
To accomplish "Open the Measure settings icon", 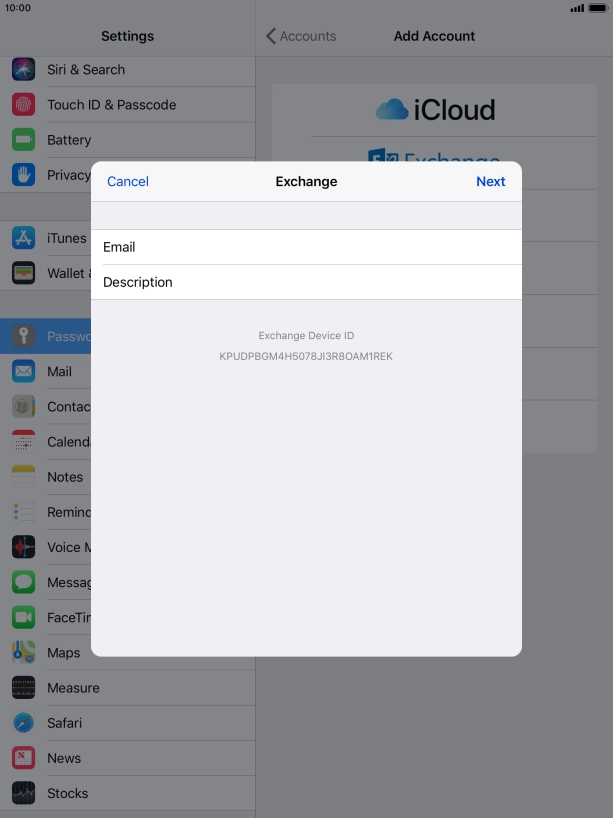I will pyautogui.click(x=23, y=688).
